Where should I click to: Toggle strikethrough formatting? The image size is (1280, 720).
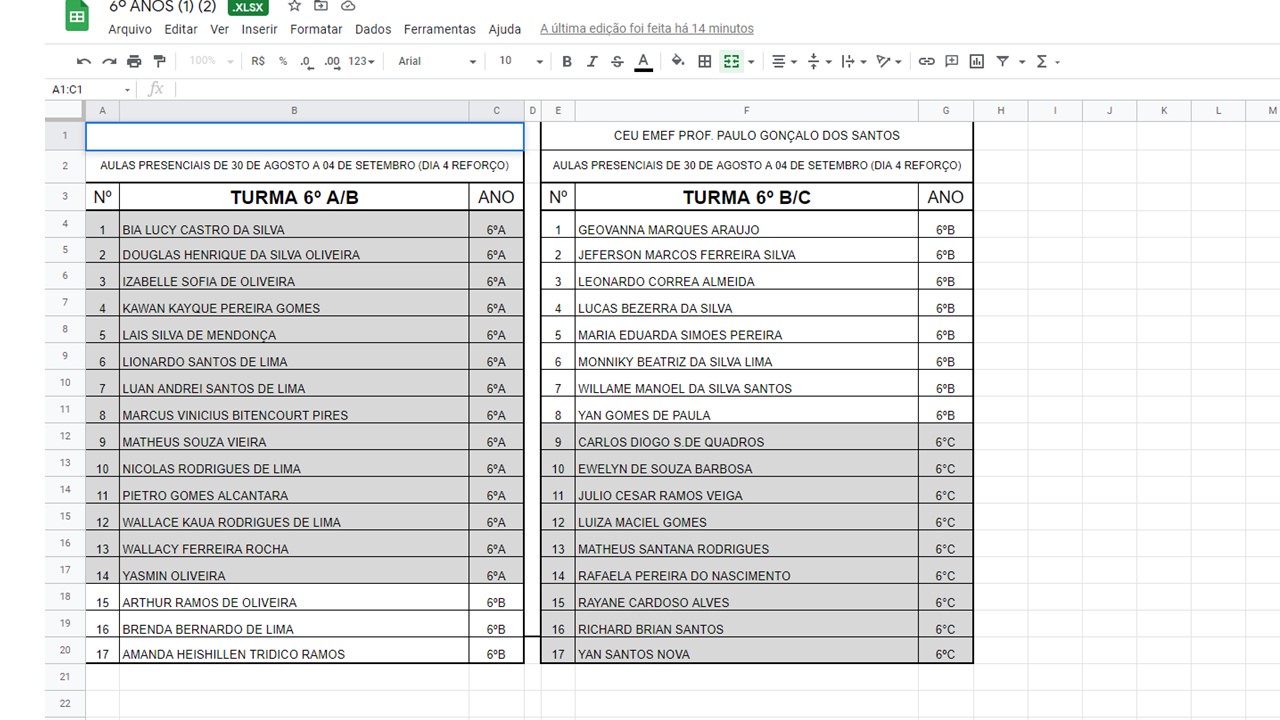click(617, 62)
